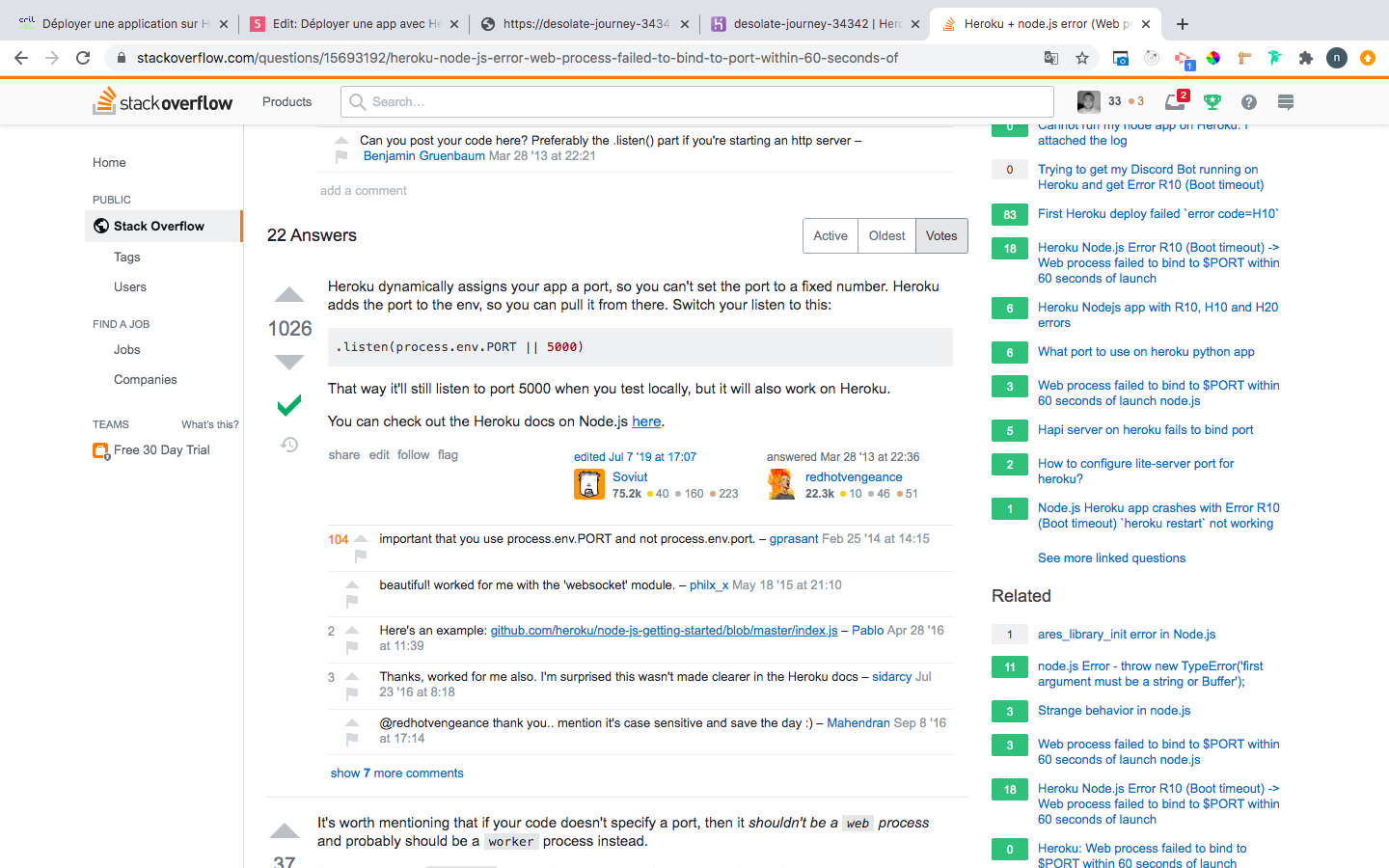Open Home in the left sidebar
Screen dimensions: 1389x868
click(x=109, y=162)
